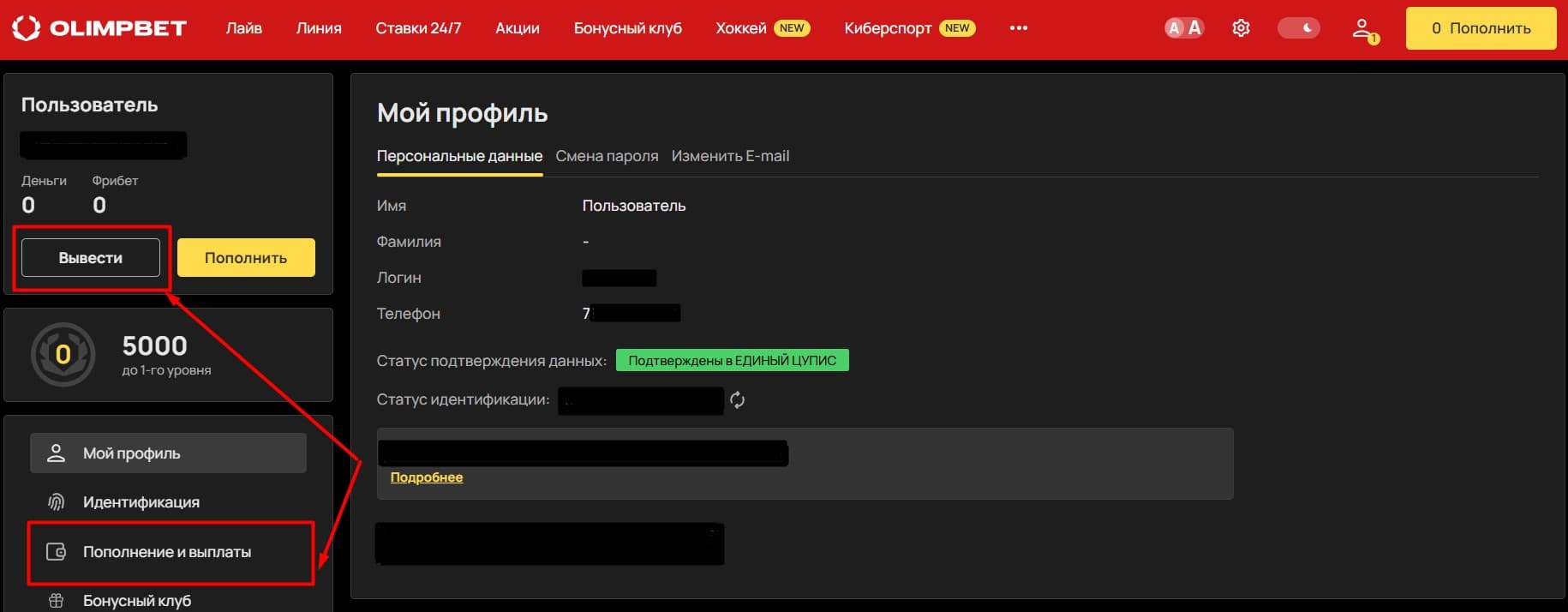1568x612 pixels.
Task: Click the Пользователь name value
Action: [x=634, y=206]
